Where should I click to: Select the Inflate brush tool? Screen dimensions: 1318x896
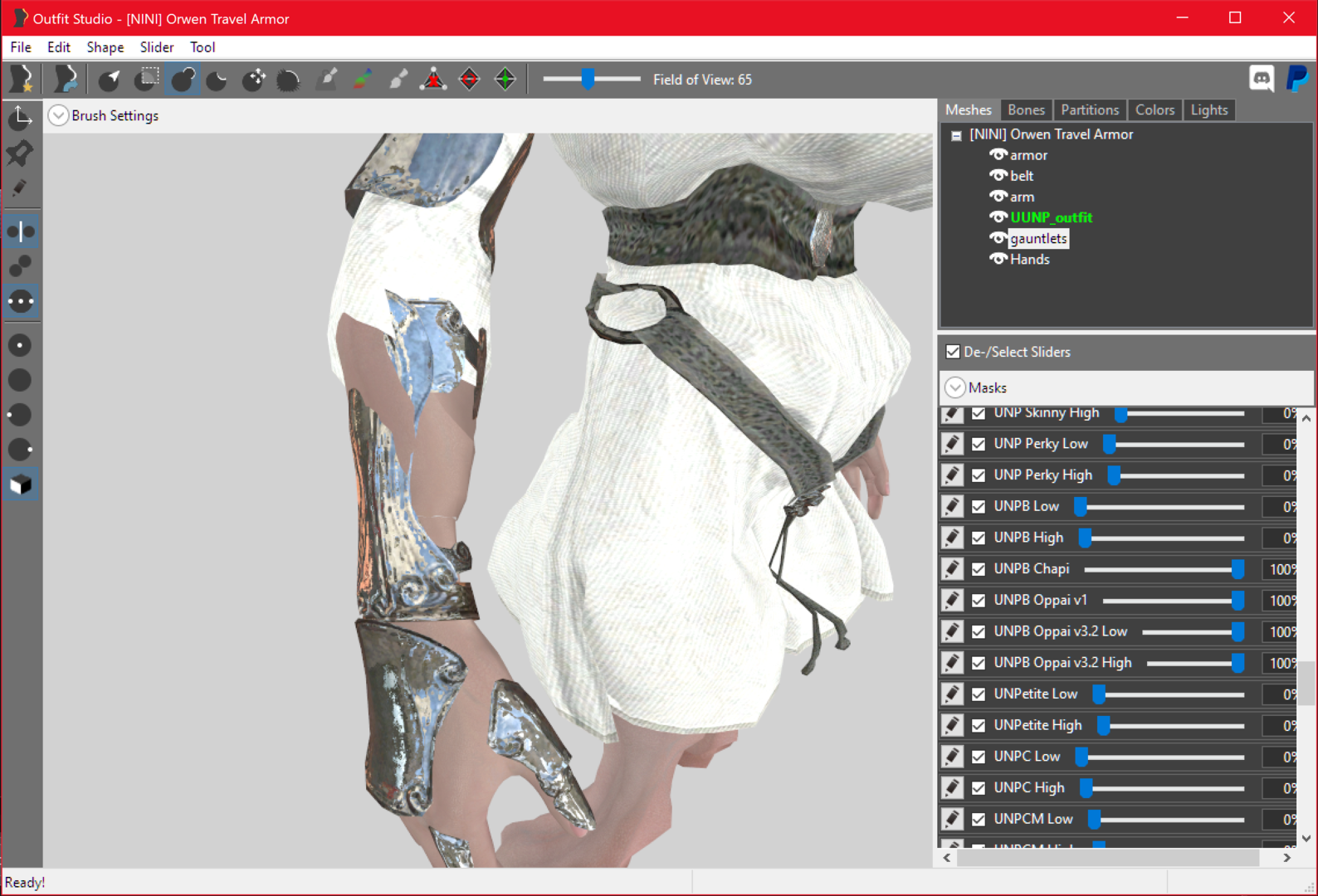click(x=183, y=80)
